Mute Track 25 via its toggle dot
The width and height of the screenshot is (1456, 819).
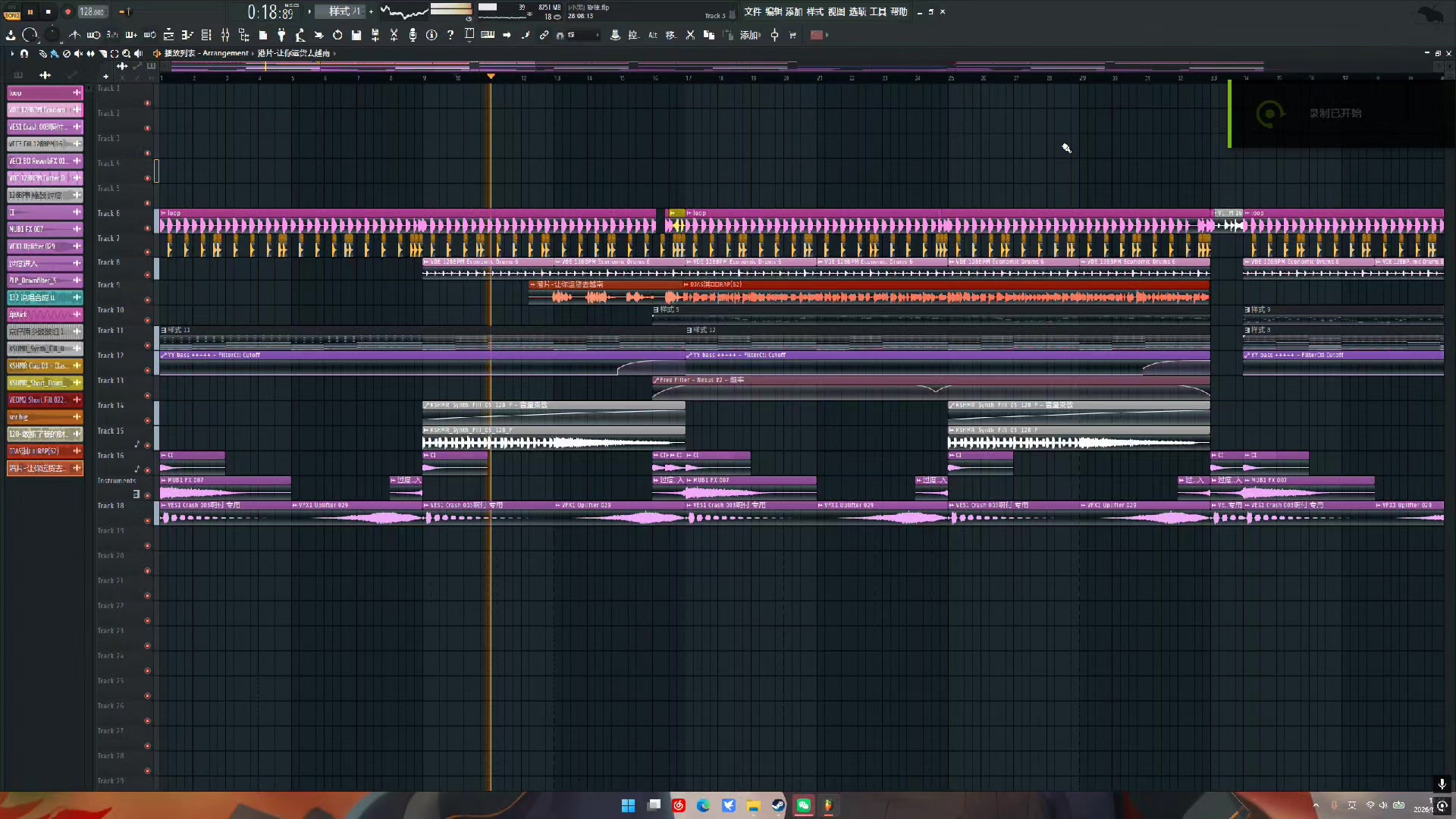tap(147, 696)
